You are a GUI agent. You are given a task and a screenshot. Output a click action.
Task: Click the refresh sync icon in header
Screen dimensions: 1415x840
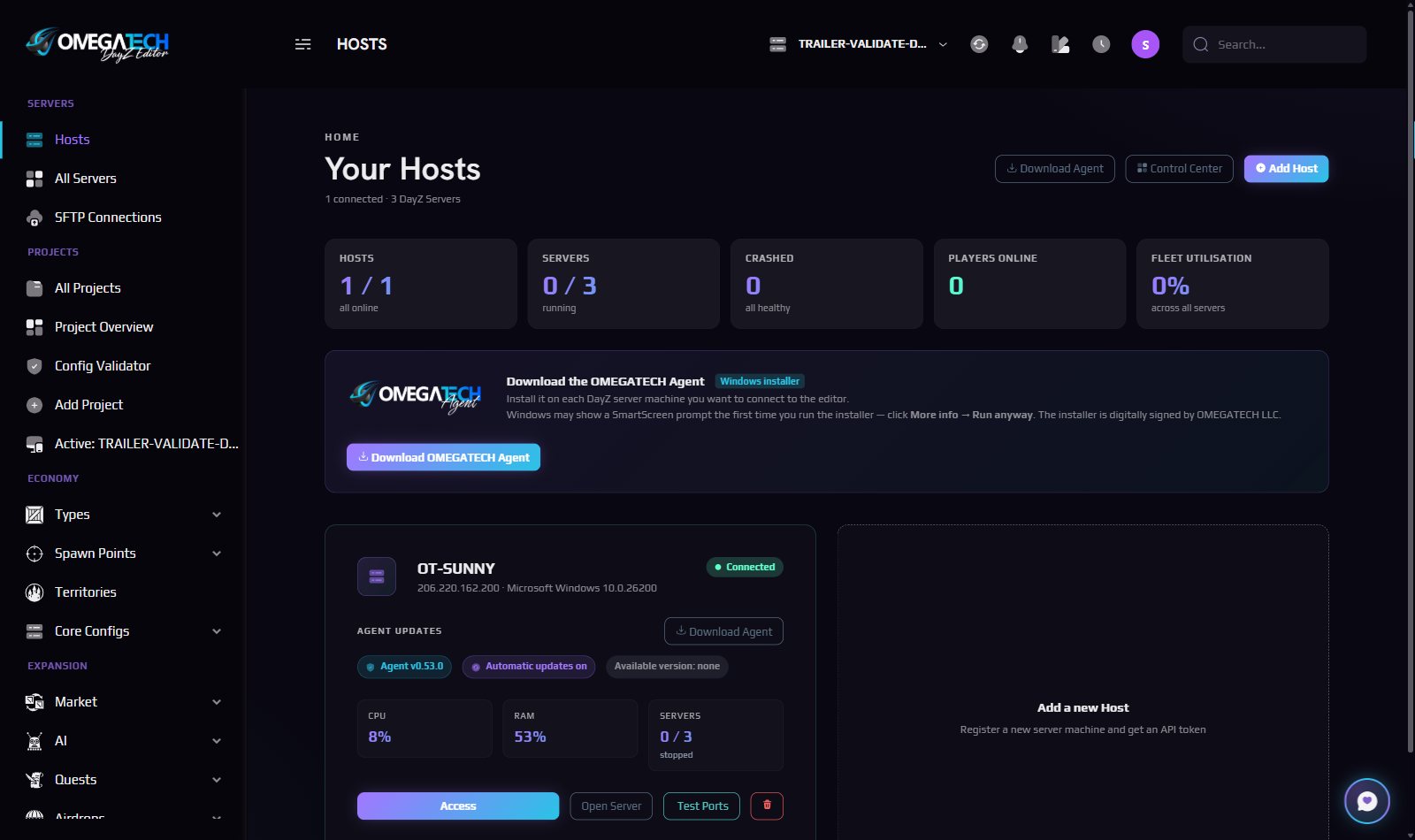(979, 44)
